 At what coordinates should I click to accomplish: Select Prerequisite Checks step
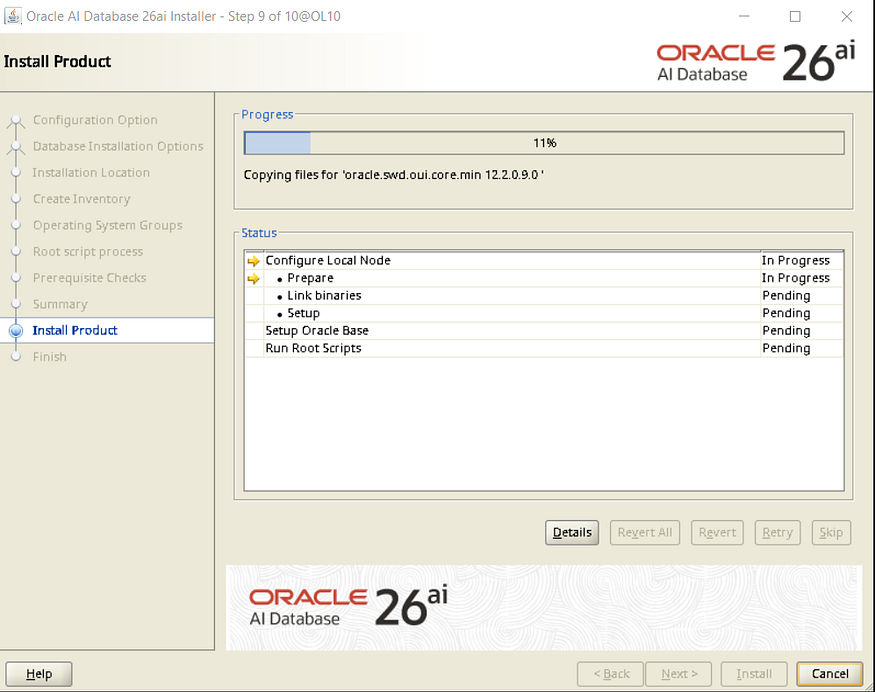click(89, 278)
